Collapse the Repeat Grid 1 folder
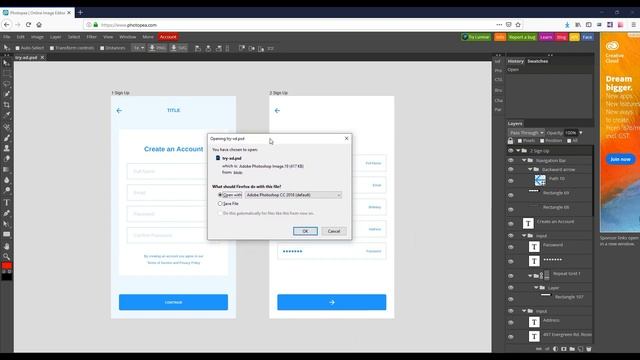 click(x=530, y=276)
